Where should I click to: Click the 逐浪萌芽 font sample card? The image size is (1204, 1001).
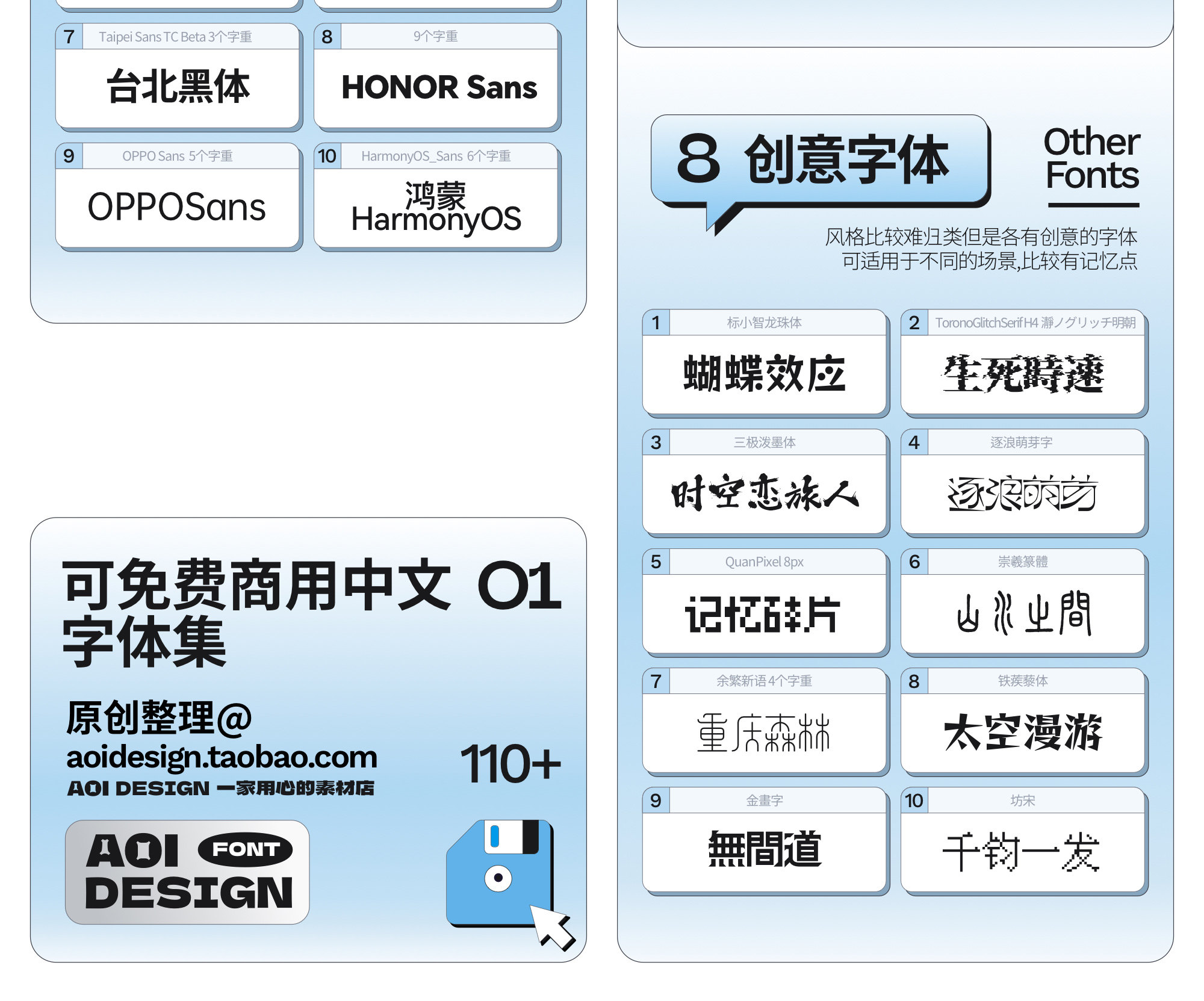point(1023,493)
